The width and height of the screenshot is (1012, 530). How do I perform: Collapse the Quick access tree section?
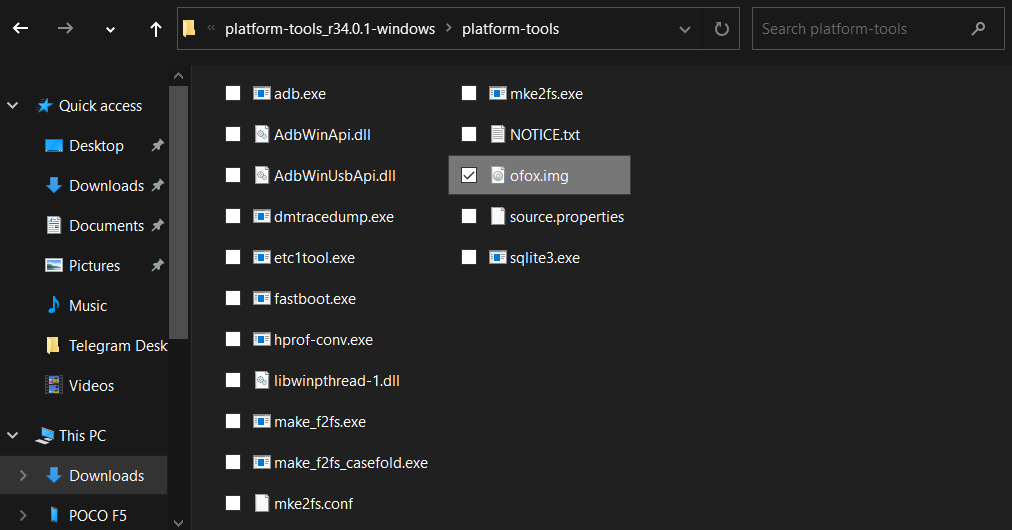click(14, 106)
